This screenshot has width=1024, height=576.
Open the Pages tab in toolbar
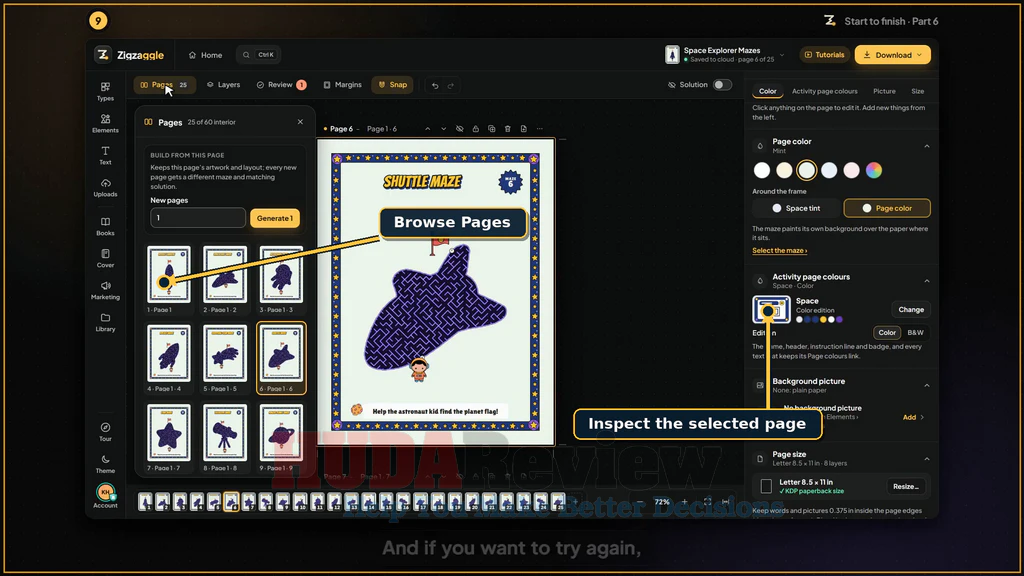pyautogui.click(x=165, y=85)
